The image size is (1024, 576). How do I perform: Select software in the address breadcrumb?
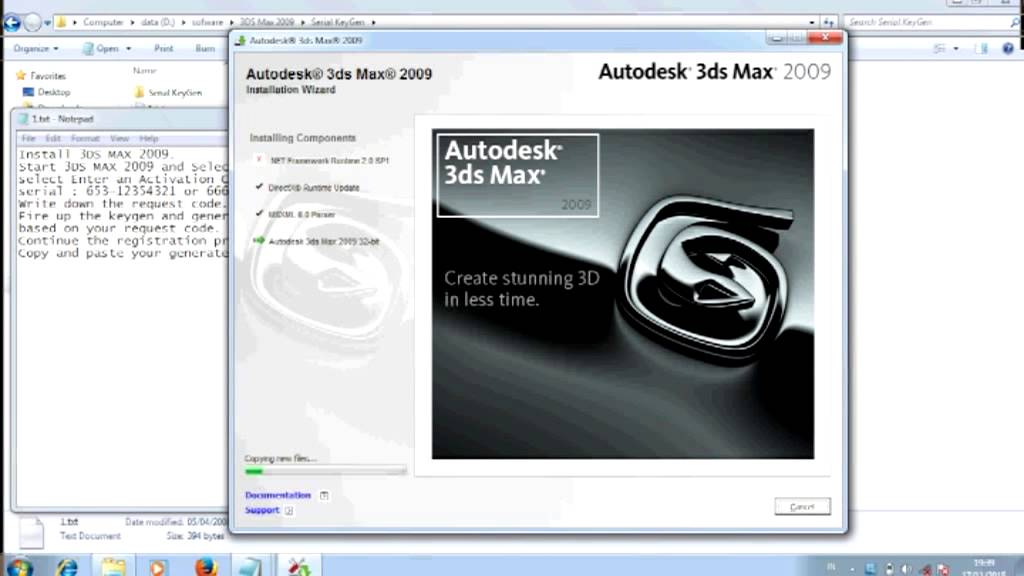[x=207, y=22]
